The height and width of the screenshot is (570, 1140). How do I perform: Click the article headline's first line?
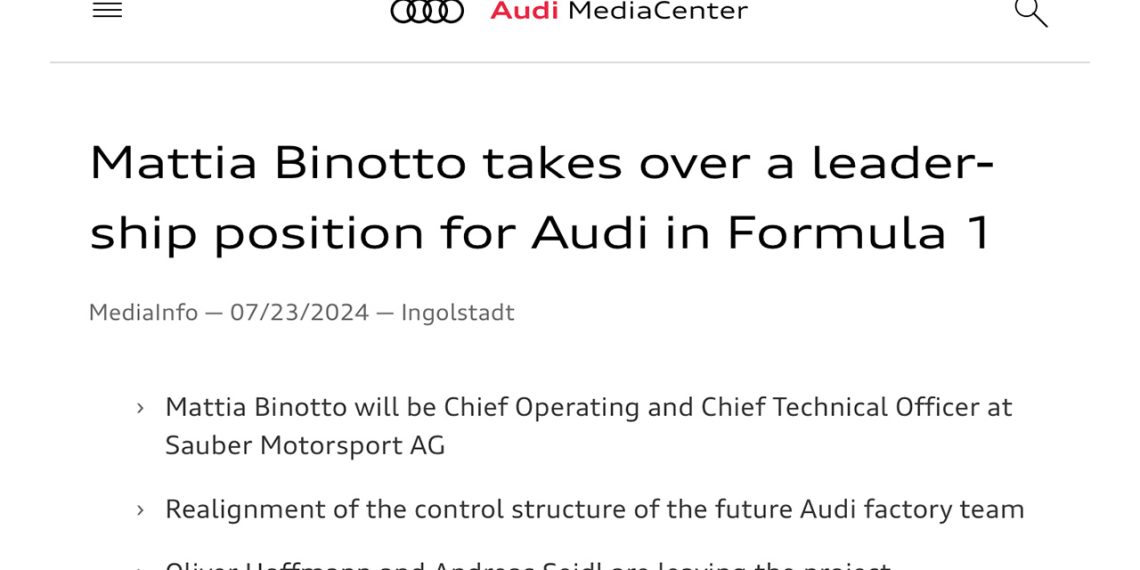[x=540, y=162]
